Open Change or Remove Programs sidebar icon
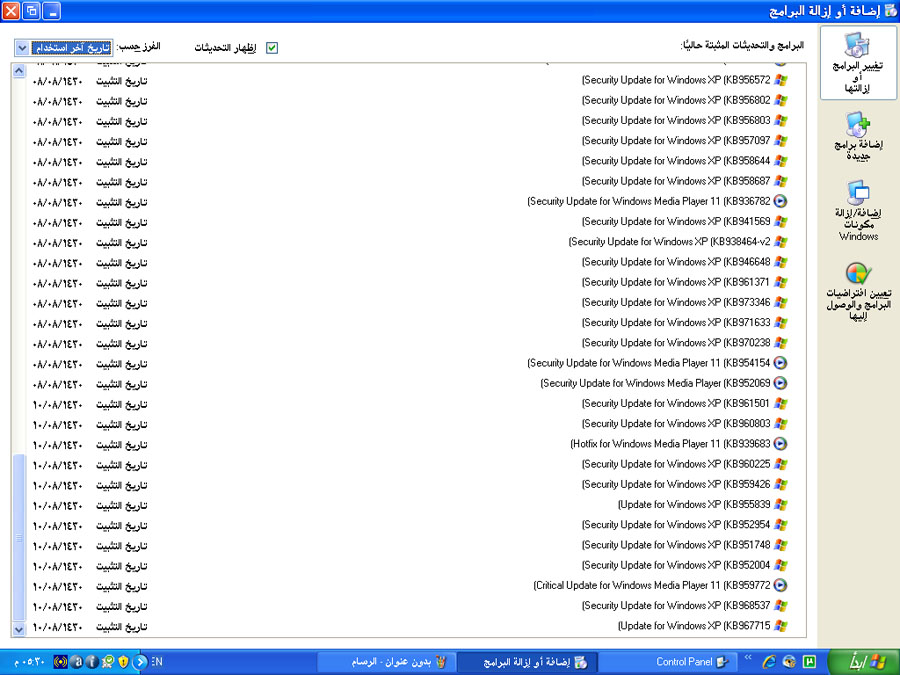Image resolution: width=900 pixels, height=675 pixels. point(858,63)
